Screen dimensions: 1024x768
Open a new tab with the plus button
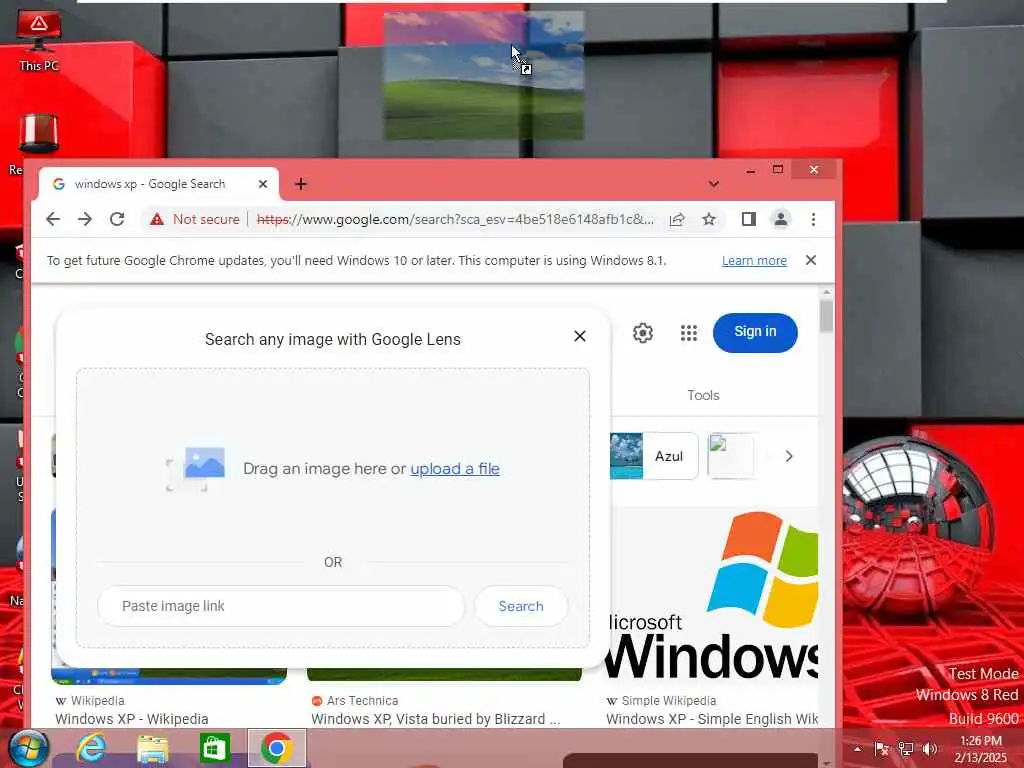pos(300,184)
